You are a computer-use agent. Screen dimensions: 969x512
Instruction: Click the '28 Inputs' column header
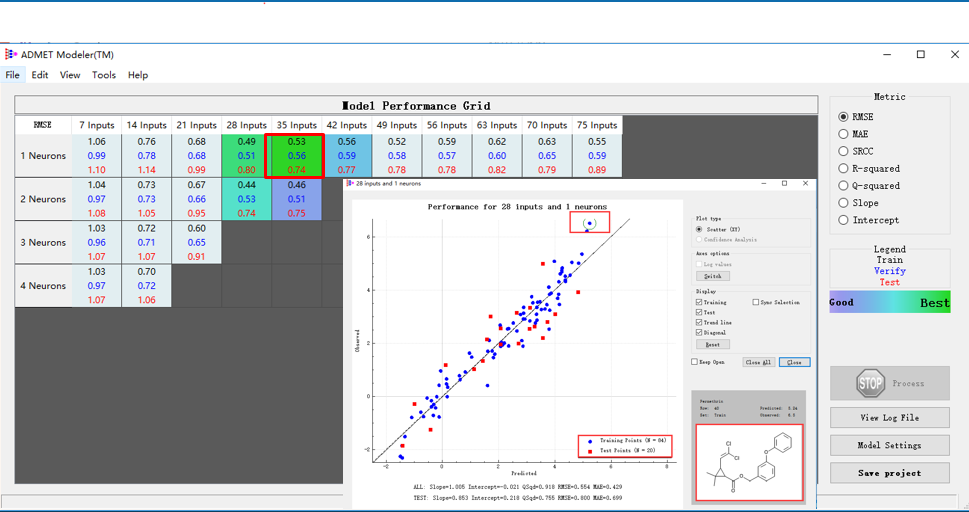pyautogui.click(x=247, y=125)
